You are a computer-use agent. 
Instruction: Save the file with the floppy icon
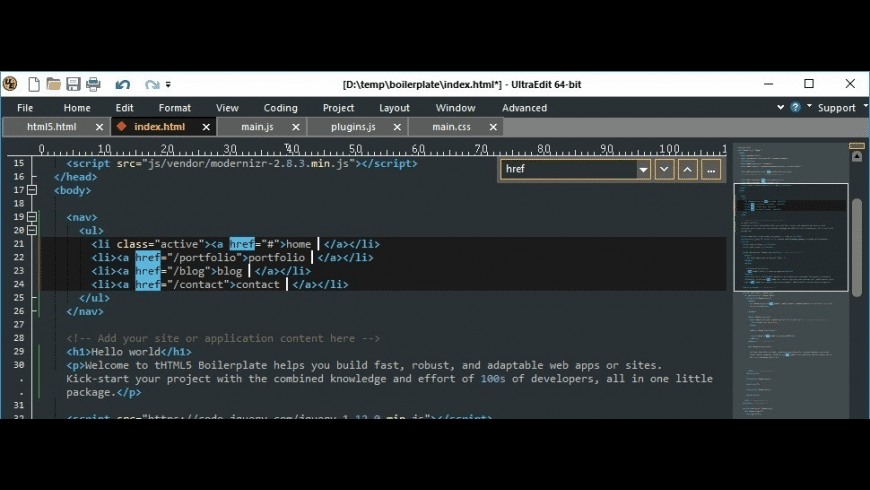(73, 84)
